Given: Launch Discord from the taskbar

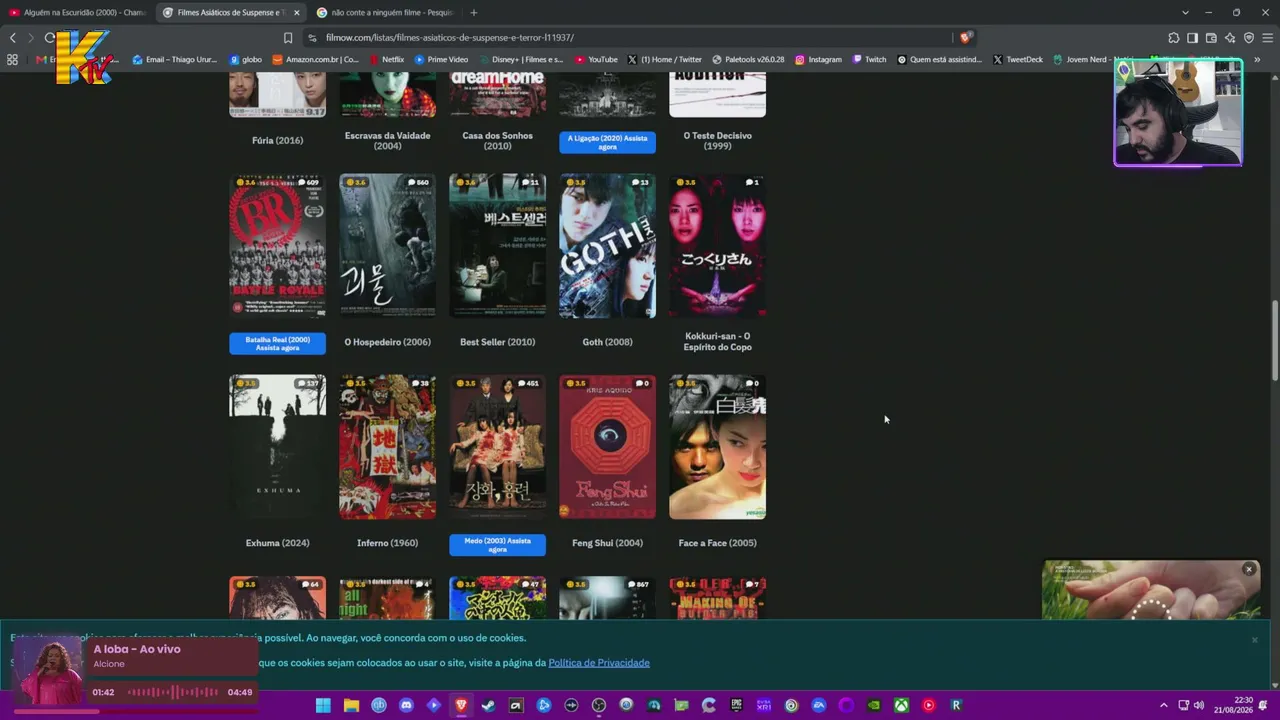Looking at the screenshot, I should [406, 705].
